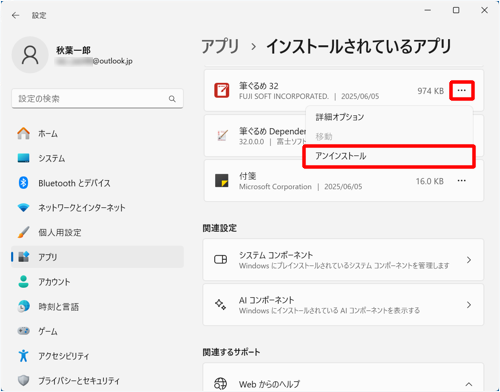
Task: Click the アカウント person icon
Action: 23,282
